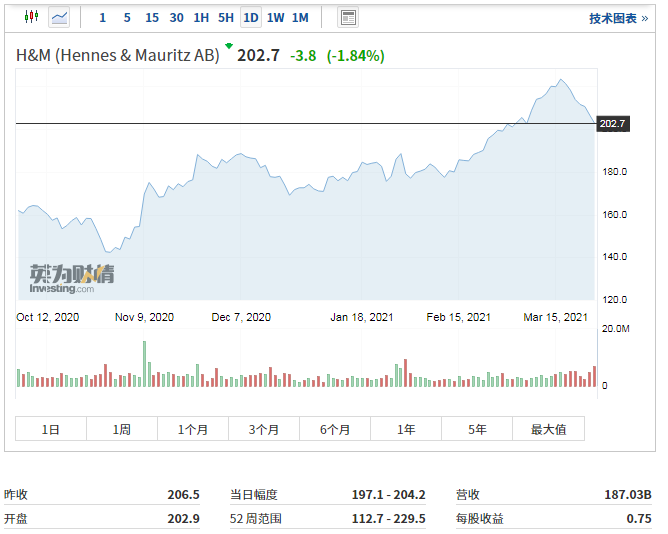Set chart interval to 5 minutes
Screen dimensions: 668x534
point(126,17)
